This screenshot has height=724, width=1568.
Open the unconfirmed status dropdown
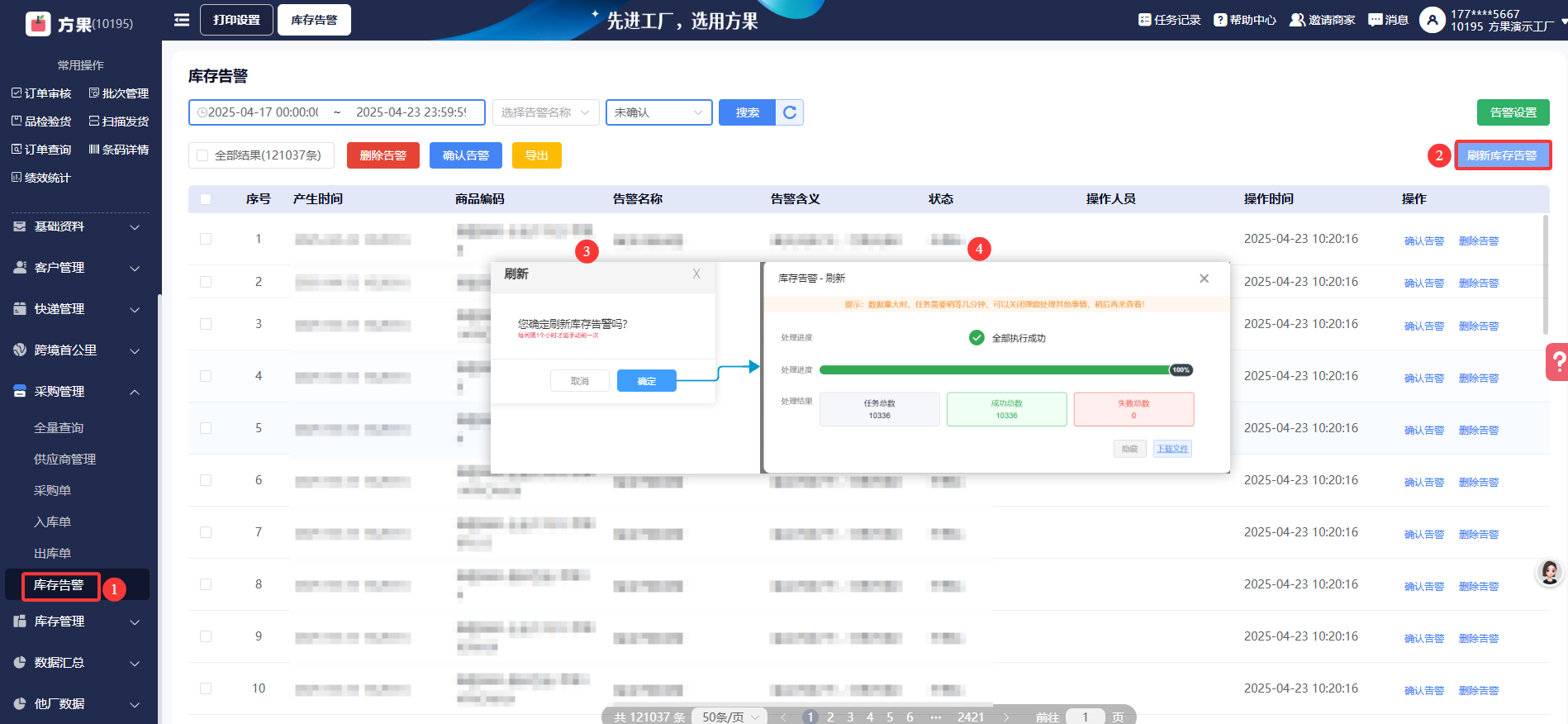[x=658, y=112]
